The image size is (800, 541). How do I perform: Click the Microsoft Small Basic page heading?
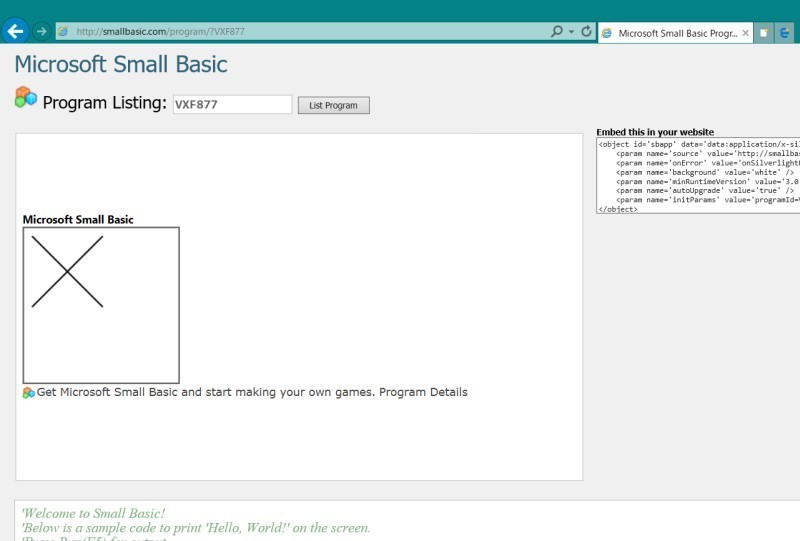(121, 64)
